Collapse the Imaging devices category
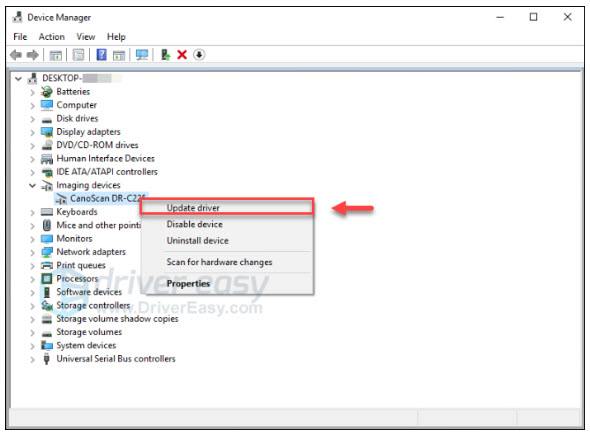590x435 pixels. 33,185
